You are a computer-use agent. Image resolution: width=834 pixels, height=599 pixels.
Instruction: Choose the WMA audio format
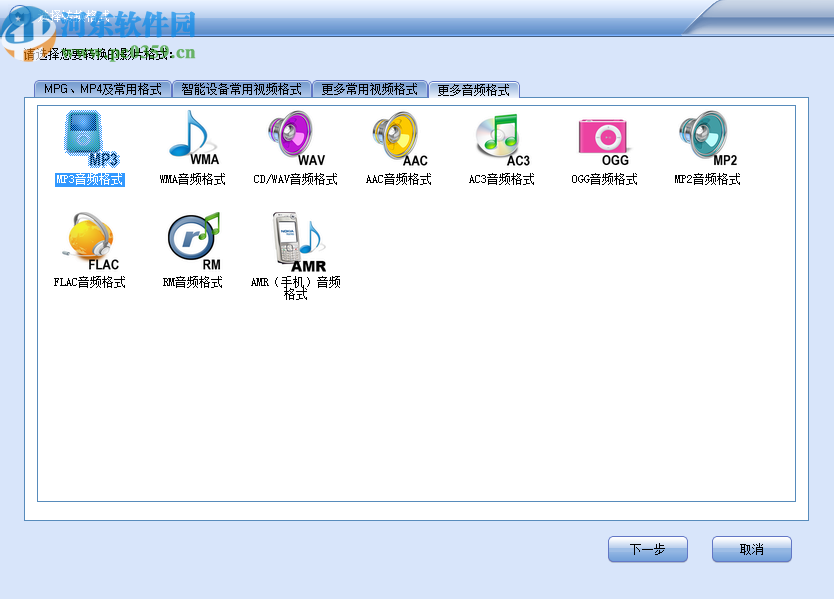pos(192,135)
